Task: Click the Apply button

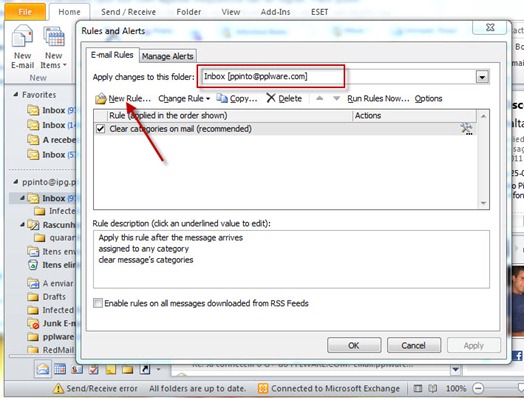Action: [474, 345]
